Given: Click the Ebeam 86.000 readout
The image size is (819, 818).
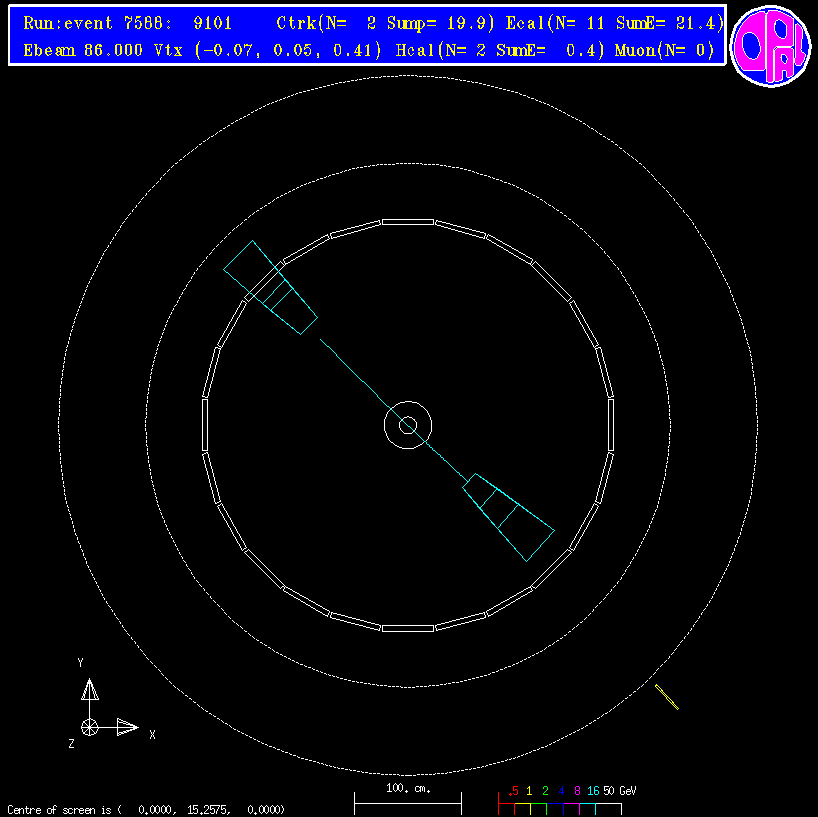Looking at the screenshot, I should click(84, 50).
